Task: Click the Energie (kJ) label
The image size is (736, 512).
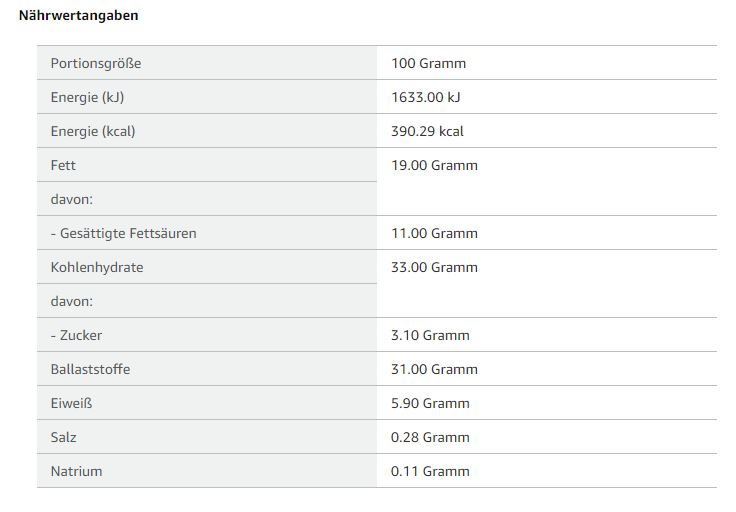Action: [x=87, y=97]
